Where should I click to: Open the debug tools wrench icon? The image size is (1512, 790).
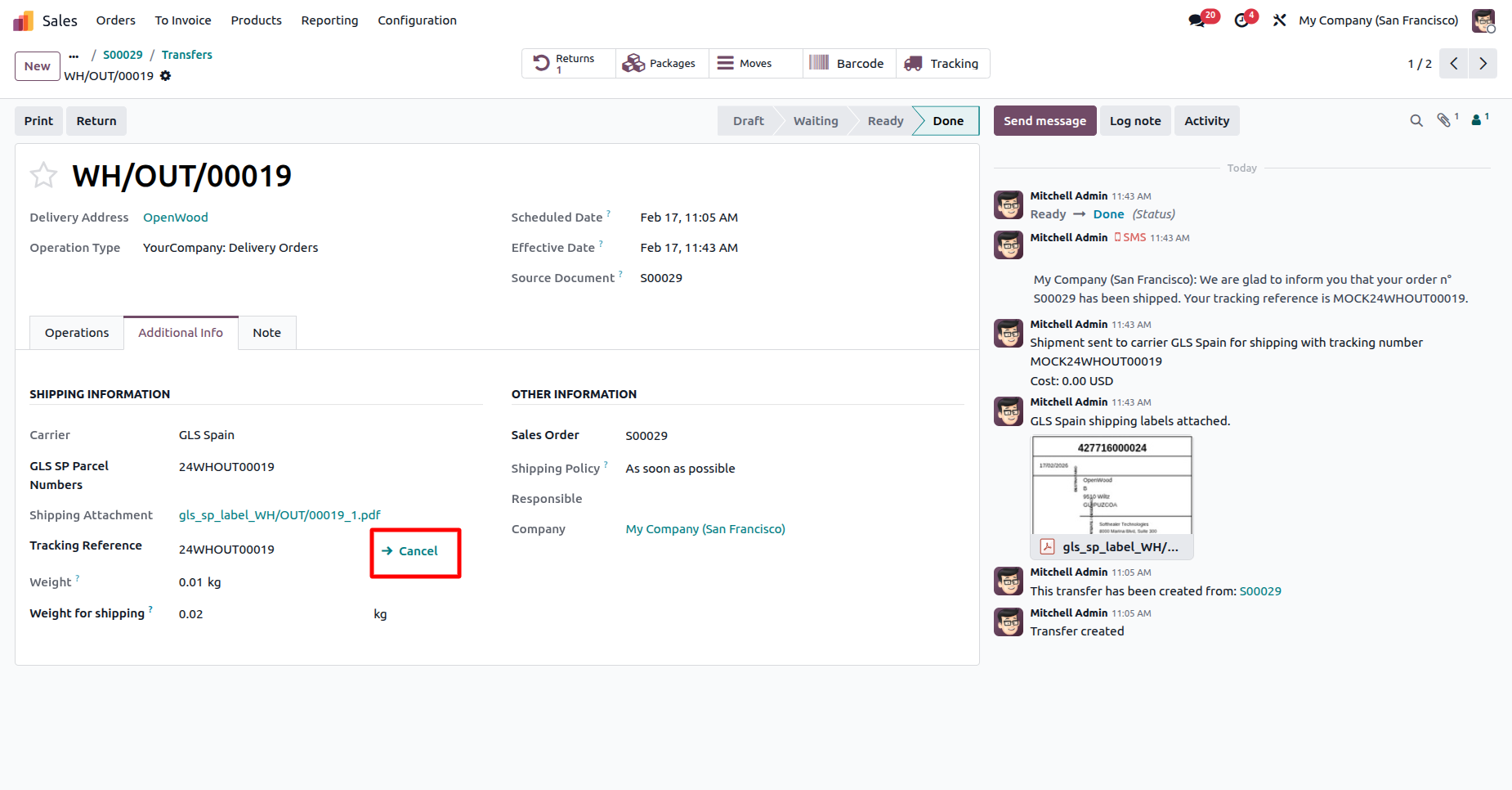(1280, 20)
